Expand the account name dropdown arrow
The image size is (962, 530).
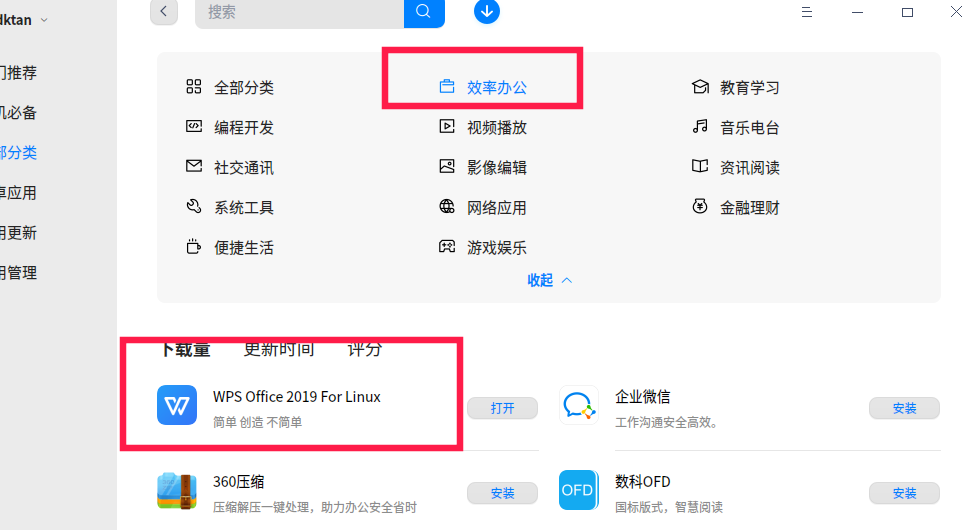click(x=44, y=20)
